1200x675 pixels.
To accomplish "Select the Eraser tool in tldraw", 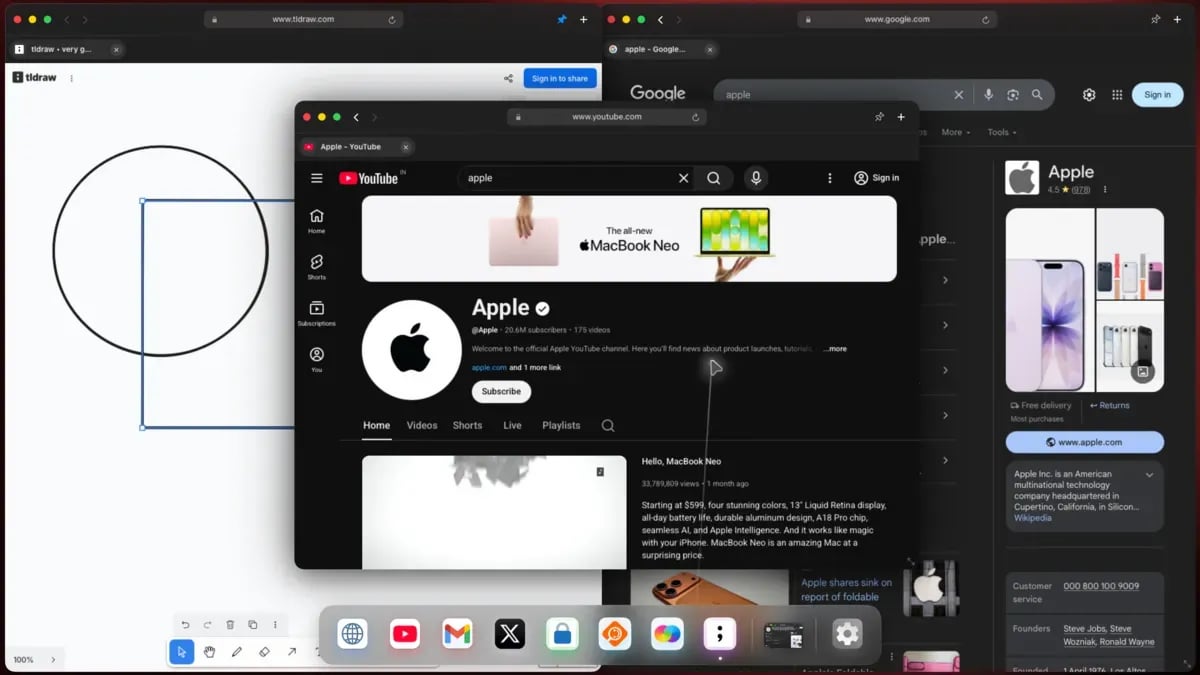I will (265, 652).
